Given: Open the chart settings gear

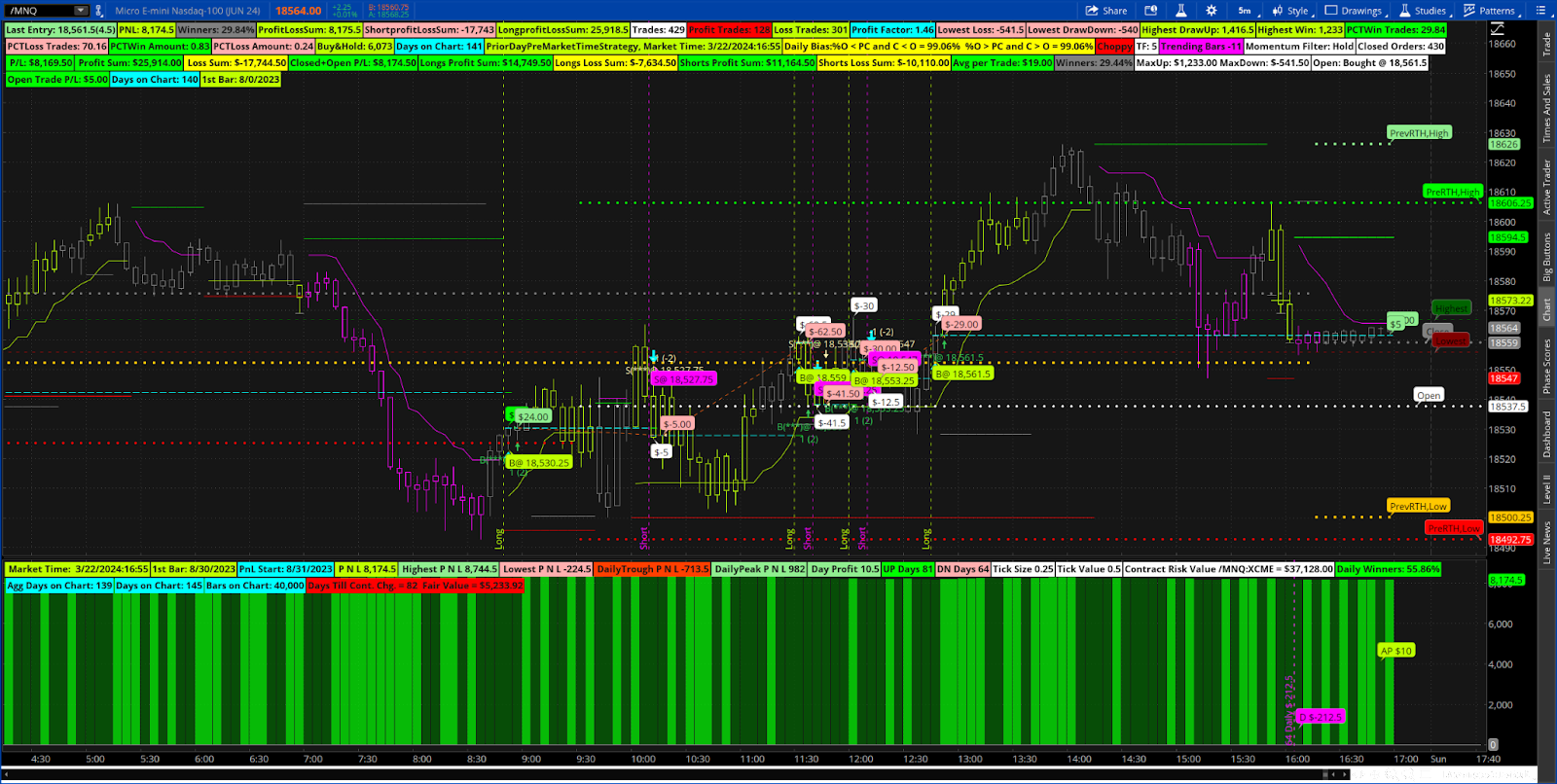Looking at the screenshot, I should click(1211, 11).
